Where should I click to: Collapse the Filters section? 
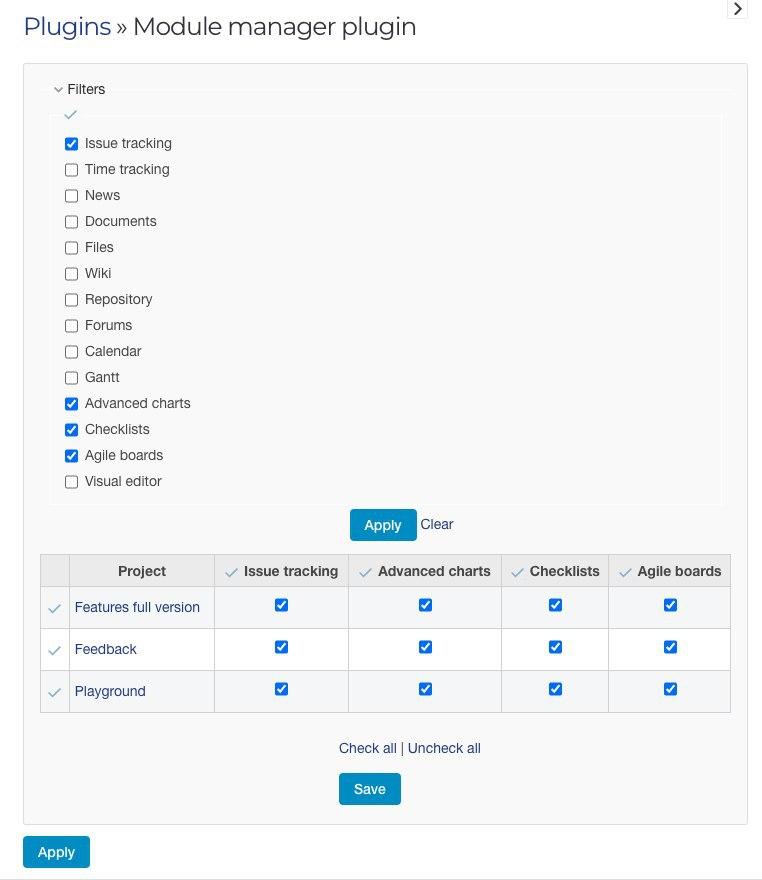point(59,89)
